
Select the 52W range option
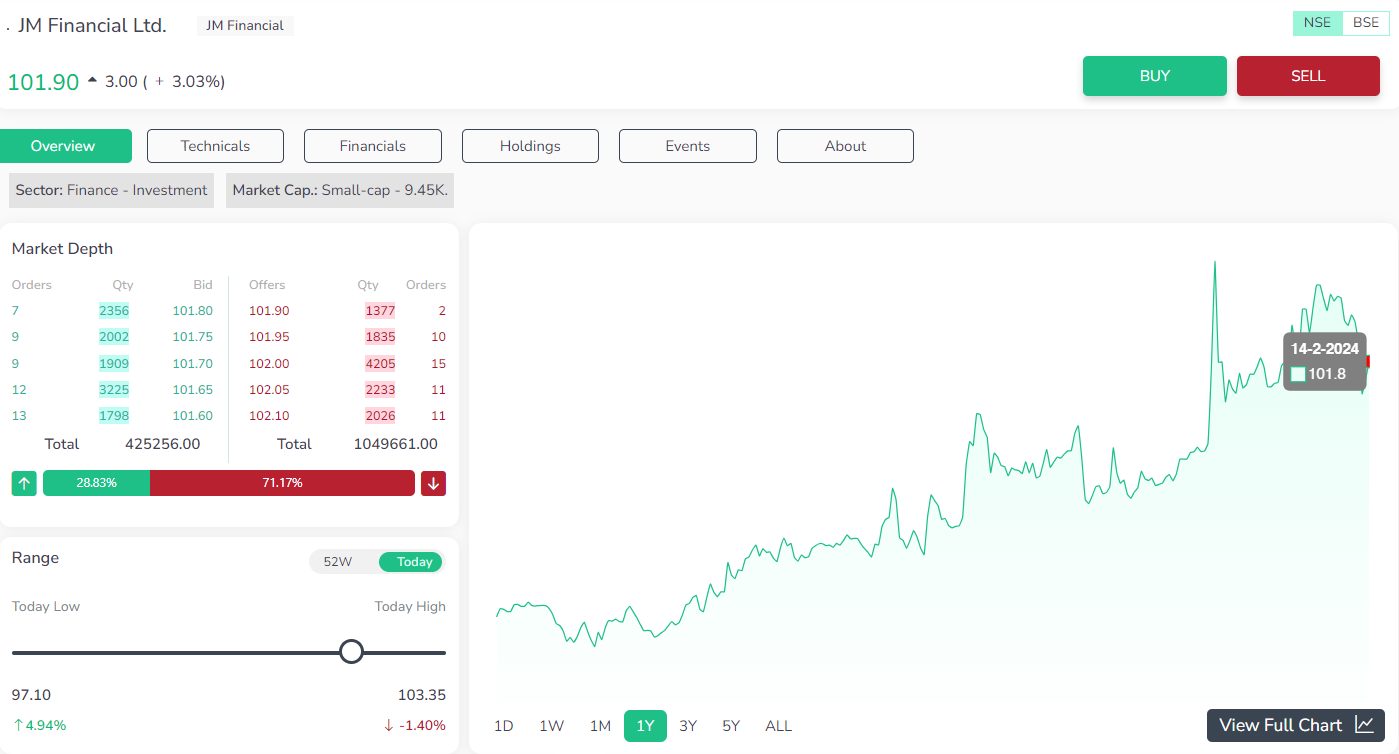pyautogui.click(x=338, y=562)
